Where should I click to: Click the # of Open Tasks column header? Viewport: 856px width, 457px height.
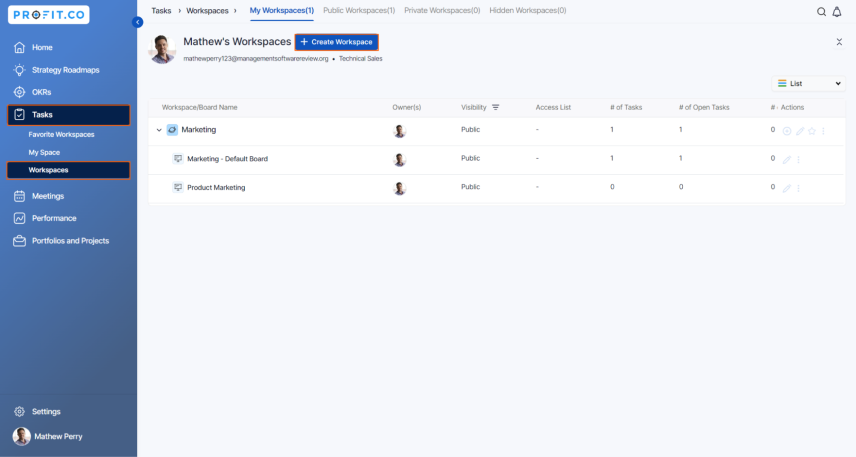pos(704,108)
